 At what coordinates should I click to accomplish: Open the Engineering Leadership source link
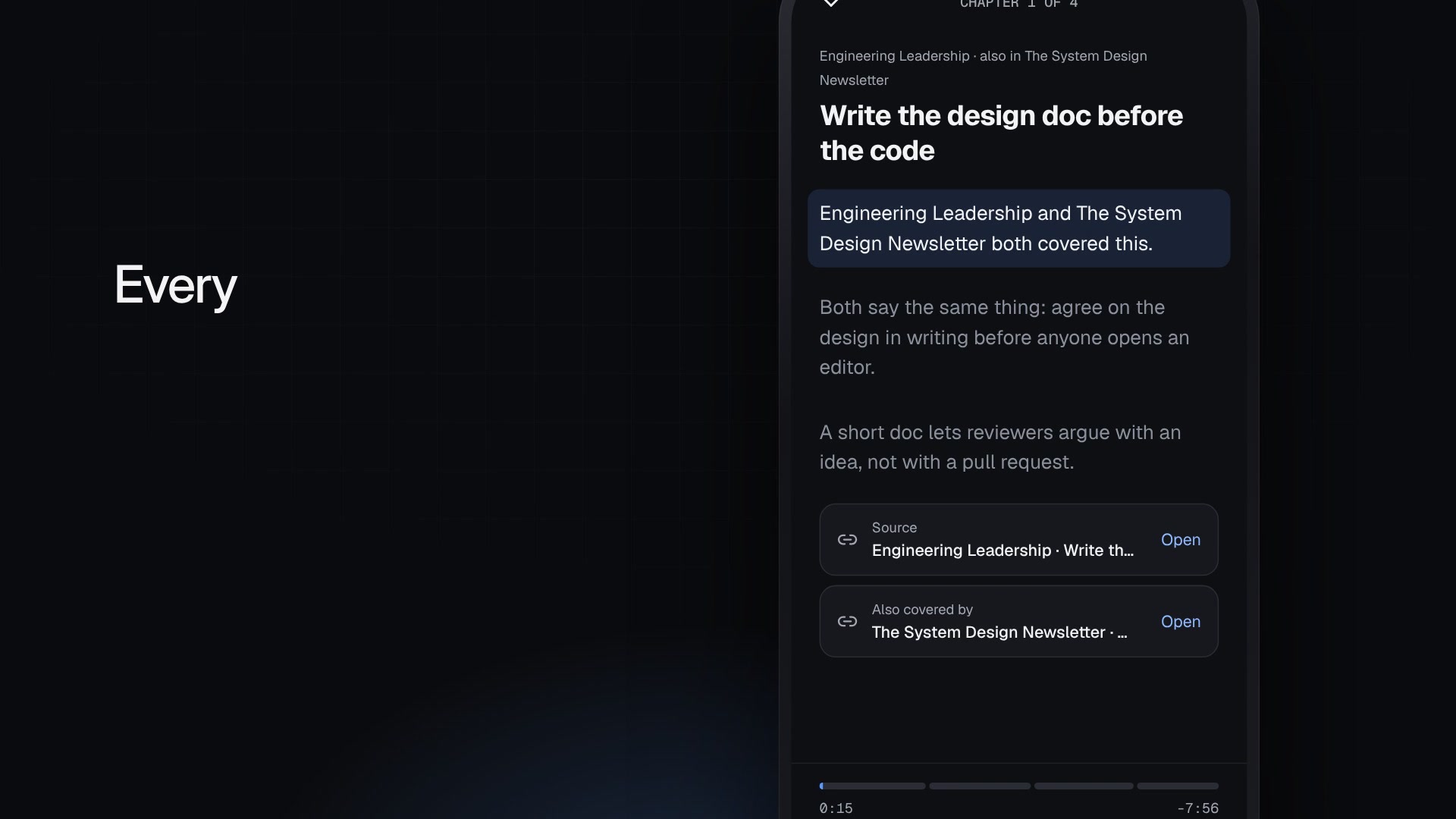(x=1180, y=539)
